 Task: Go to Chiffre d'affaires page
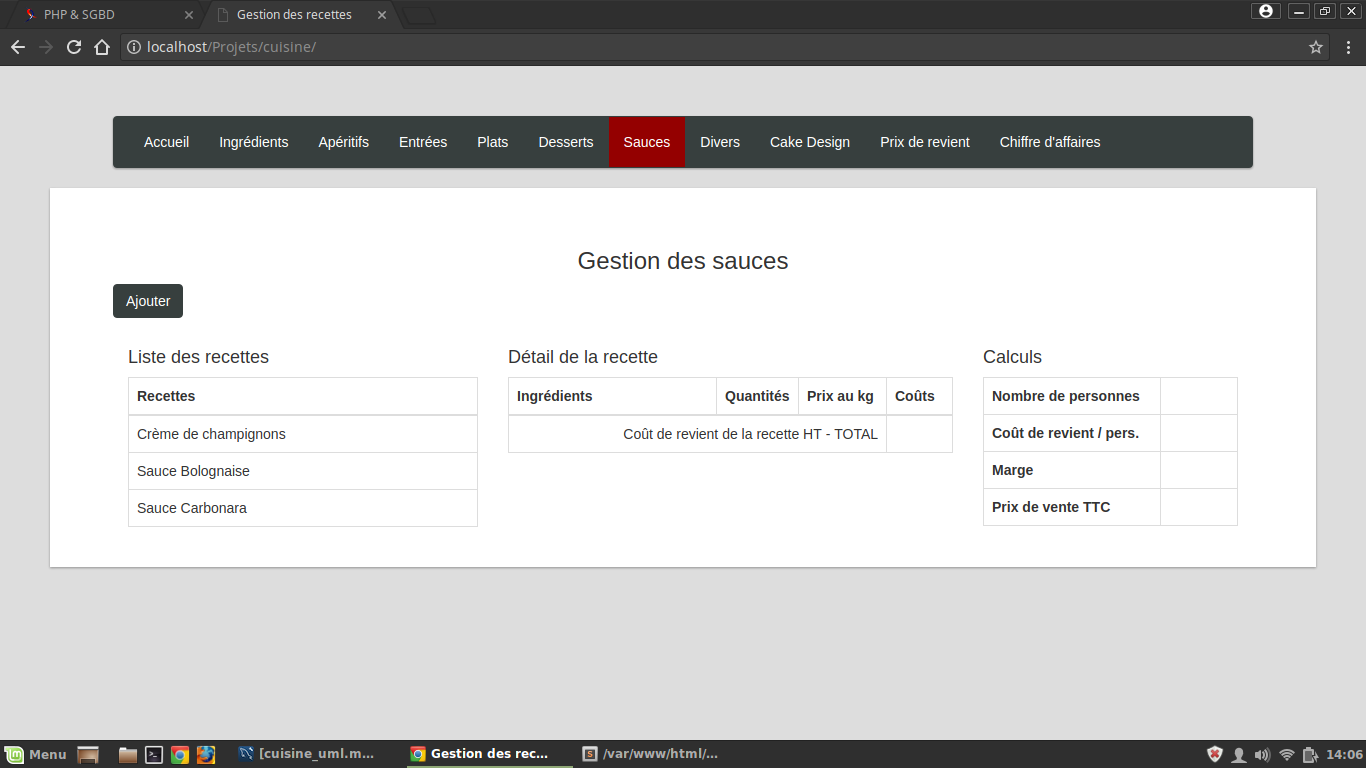tap(1050, 142)
